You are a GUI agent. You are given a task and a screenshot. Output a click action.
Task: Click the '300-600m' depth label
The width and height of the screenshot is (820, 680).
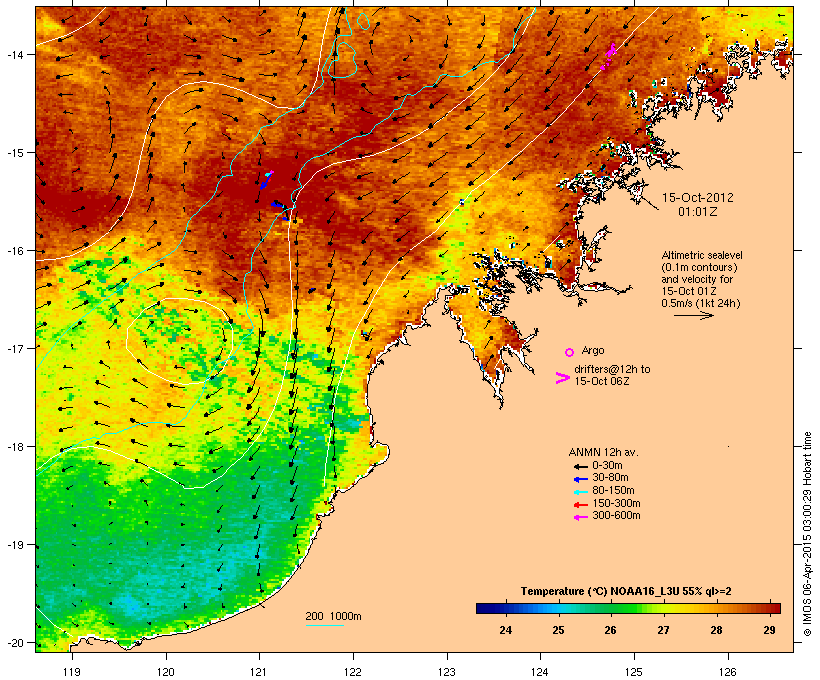[x=617, y=516]
